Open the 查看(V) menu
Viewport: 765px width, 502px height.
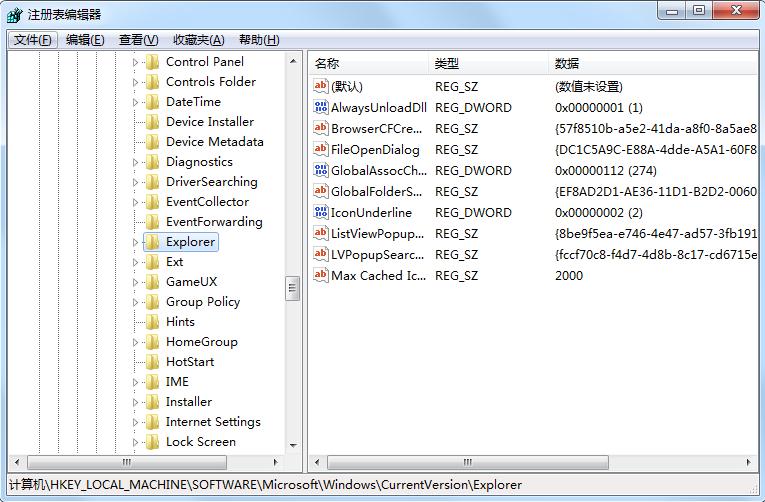139,40
